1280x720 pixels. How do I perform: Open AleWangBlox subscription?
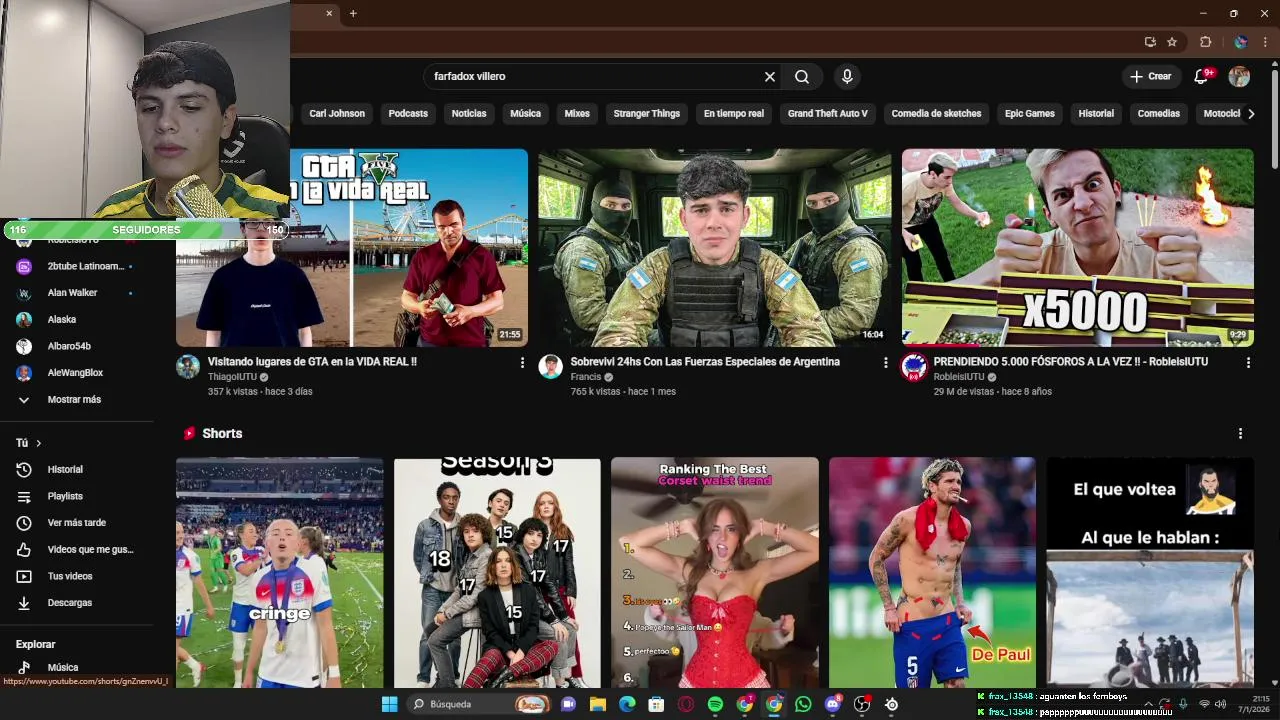pyautogui.click(x=77, y=373)
